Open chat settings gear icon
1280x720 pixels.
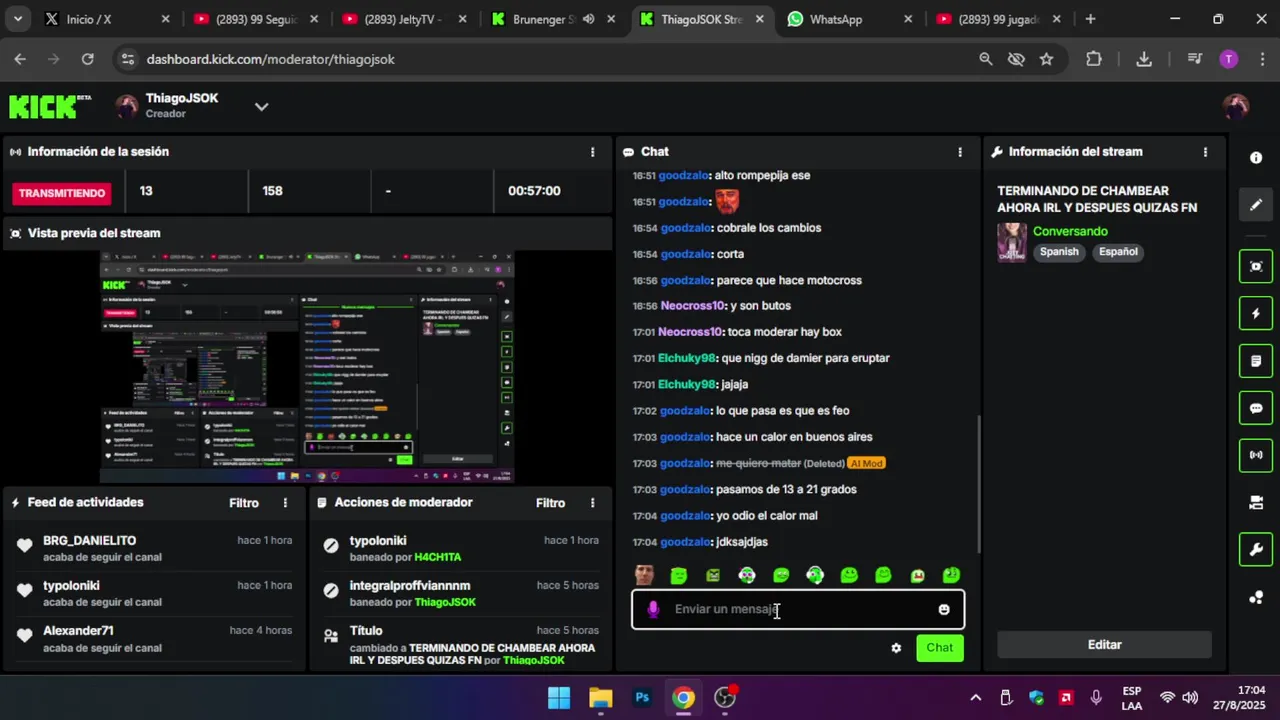pos(896,648)
